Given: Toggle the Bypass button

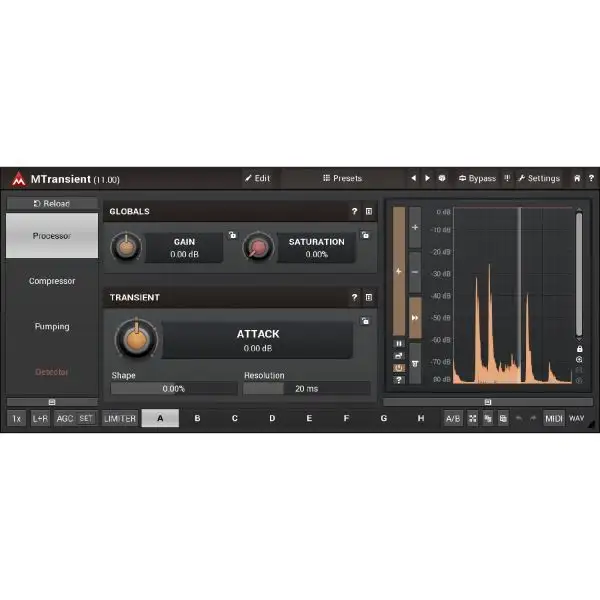Looking at the screenshot, I should [477, 179].
